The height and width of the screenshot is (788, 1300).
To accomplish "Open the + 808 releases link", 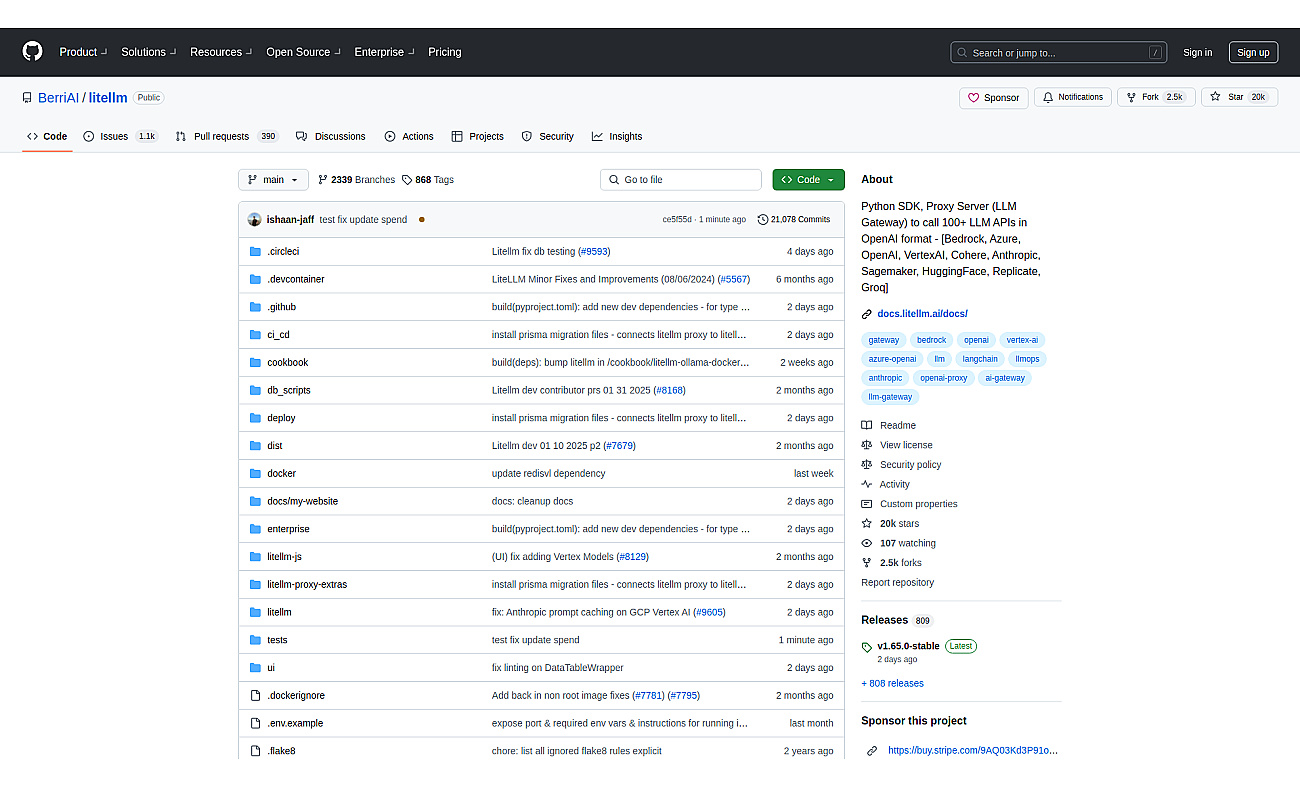I will 892,683.
